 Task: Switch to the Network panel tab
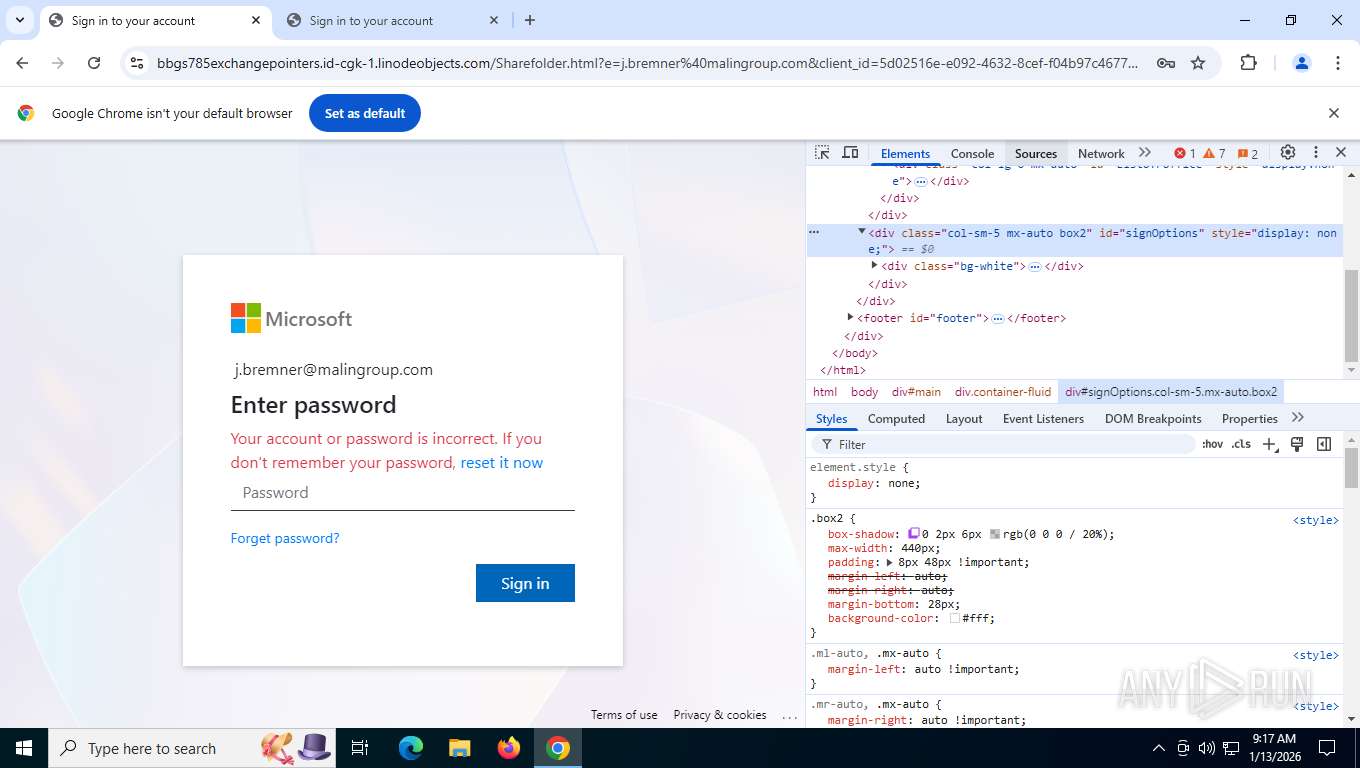coord(1101,154)
